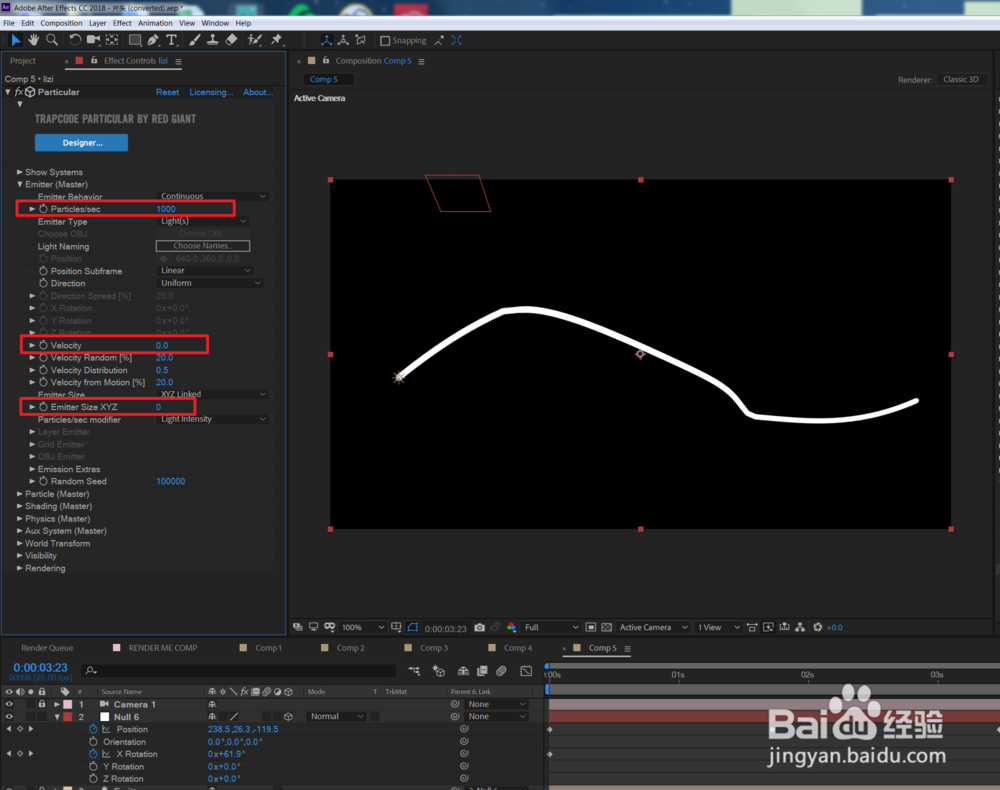This screenshot has height=790, width=1000.
Task: Open the Animation menu
Action: click(x=155, y=23)
